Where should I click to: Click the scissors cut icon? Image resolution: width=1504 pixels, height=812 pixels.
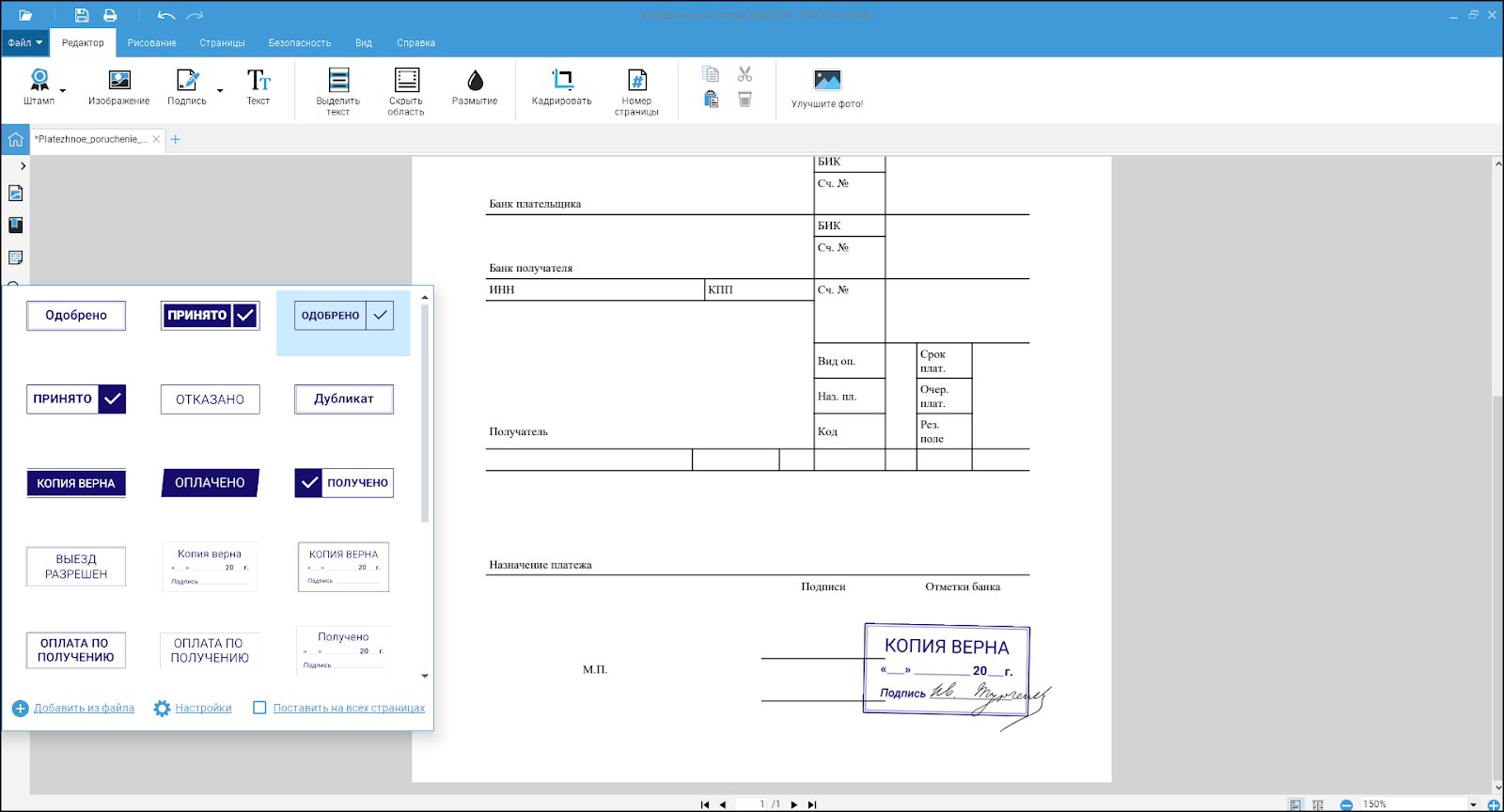point(744,74)
